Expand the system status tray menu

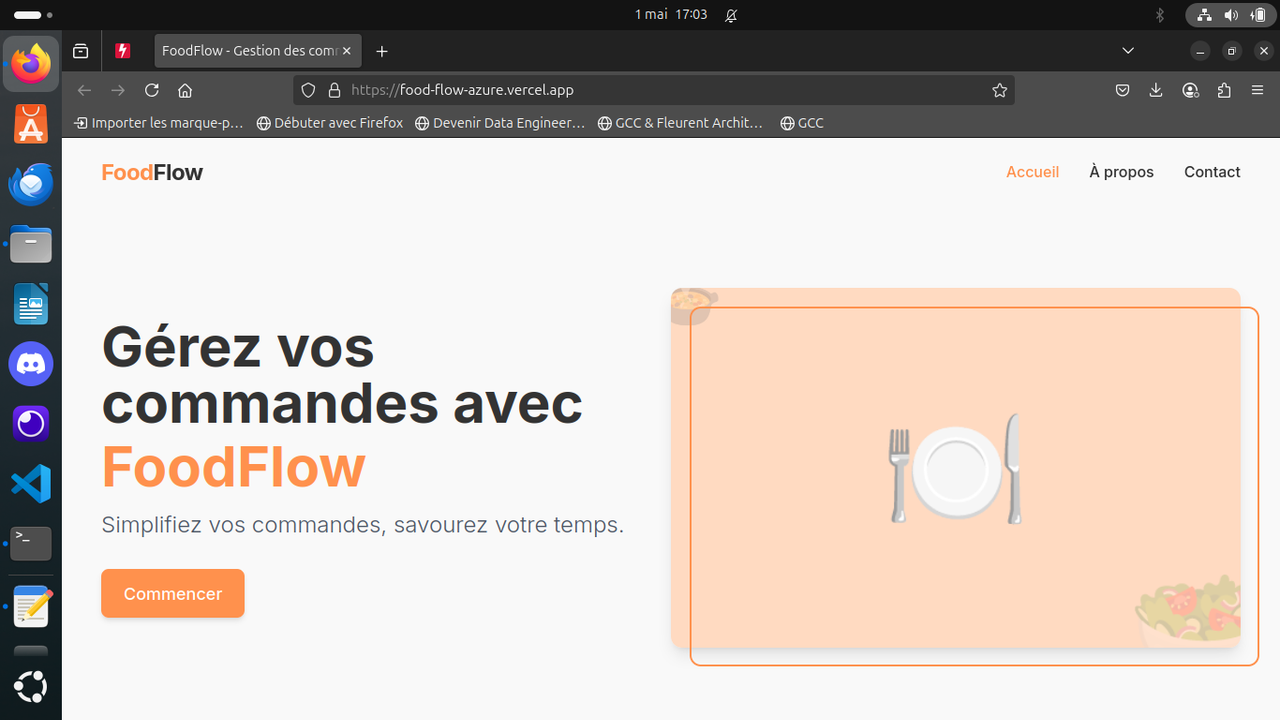tap(1228, 15)
